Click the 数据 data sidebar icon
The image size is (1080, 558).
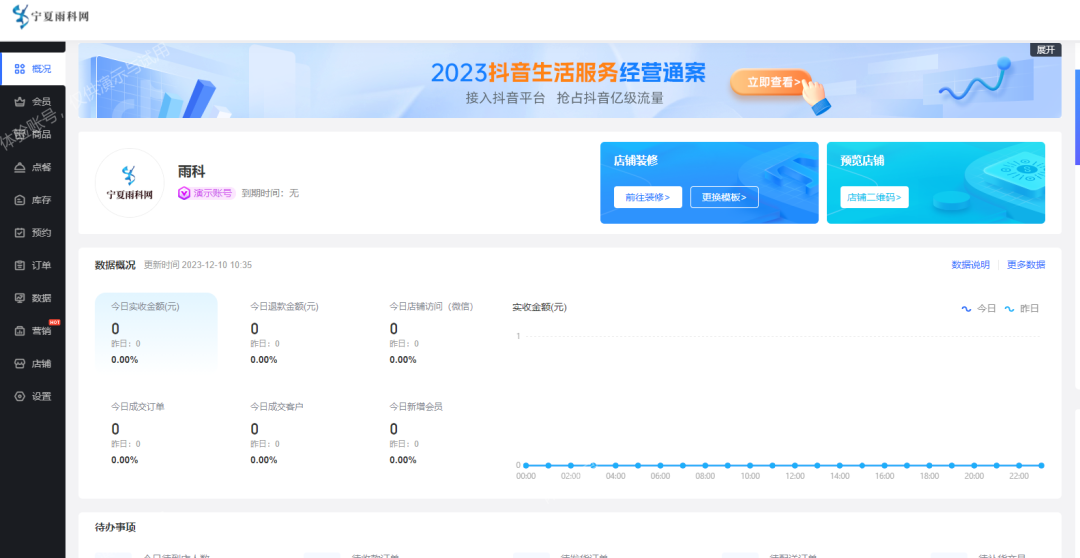(20, 298)
